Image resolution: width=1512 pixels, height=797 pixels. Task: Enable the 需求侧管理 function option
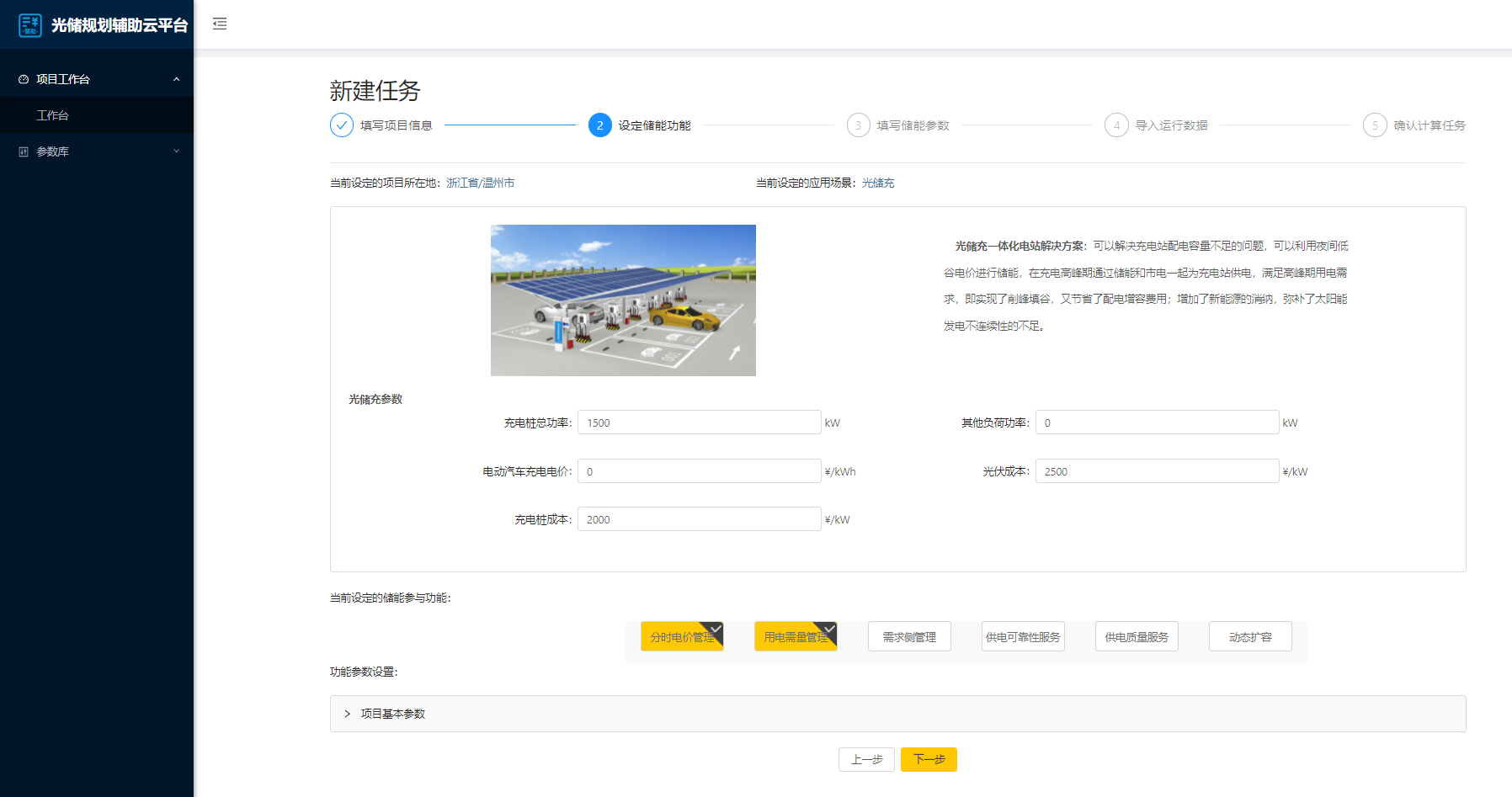908,636
